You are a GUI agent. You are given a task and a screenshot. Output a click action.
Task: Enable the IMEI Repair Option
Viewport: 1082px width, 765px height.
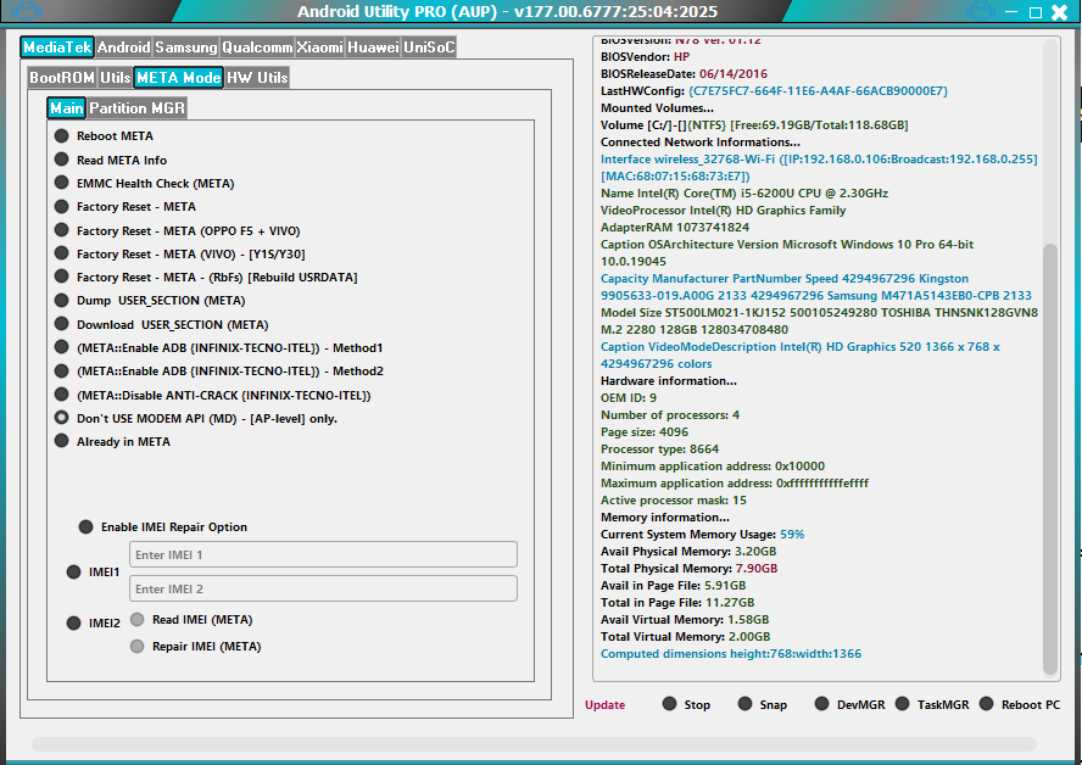coord(86,526)
